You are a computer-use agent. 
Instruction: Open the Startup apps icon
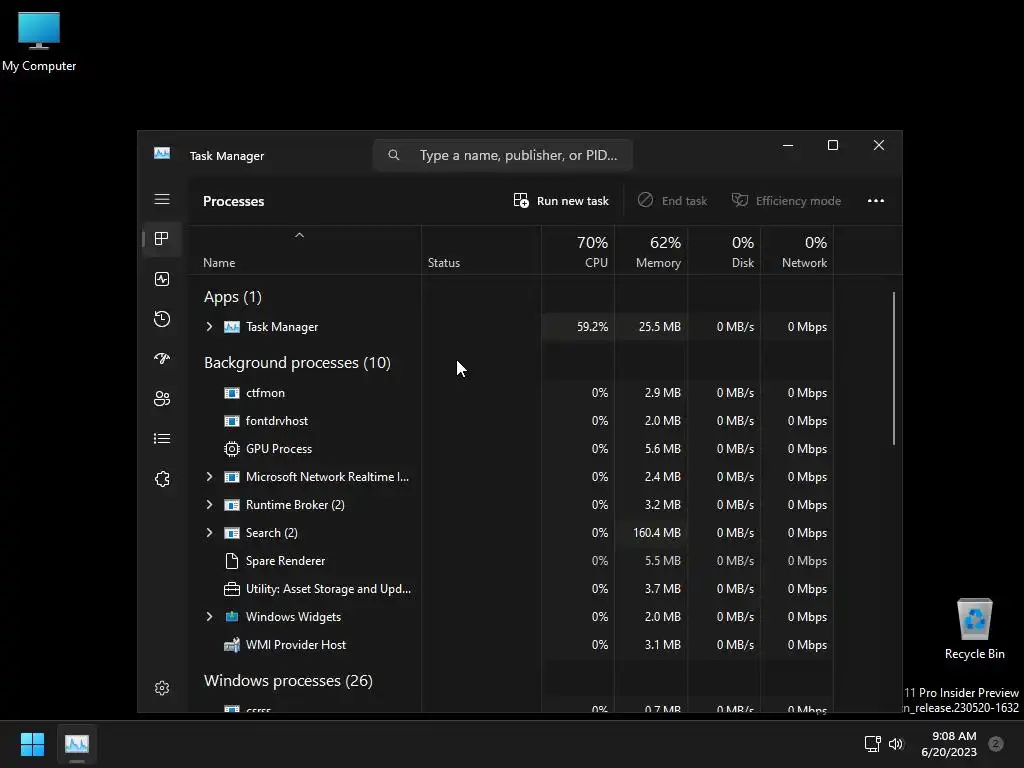coord(162,359)
